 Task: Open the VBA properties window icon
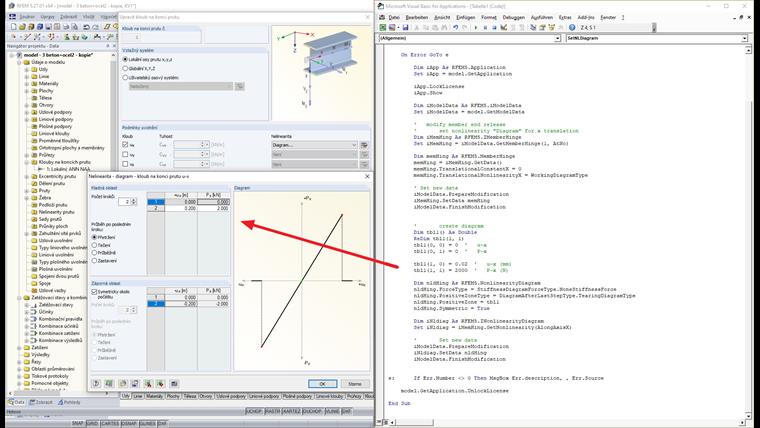click(543, 28)
